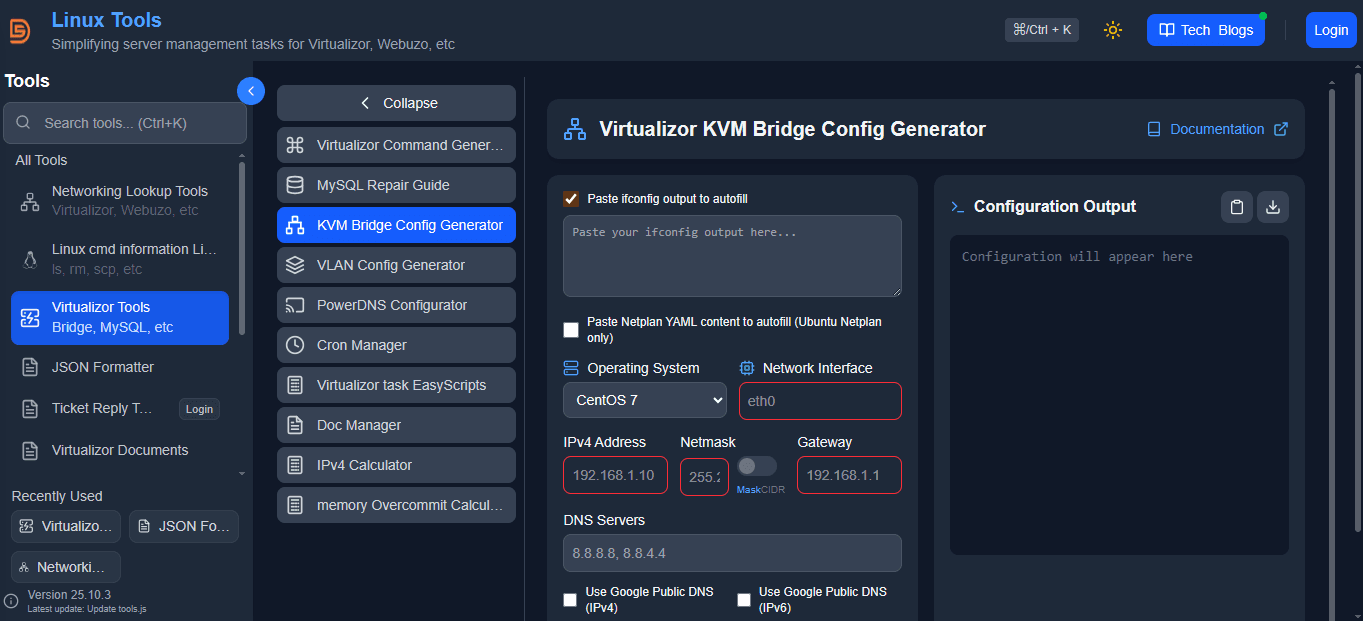Screen dimensions: 1363x621
Task: Open recently used JSON Formatter chip
Action: [x=184, y=526]
